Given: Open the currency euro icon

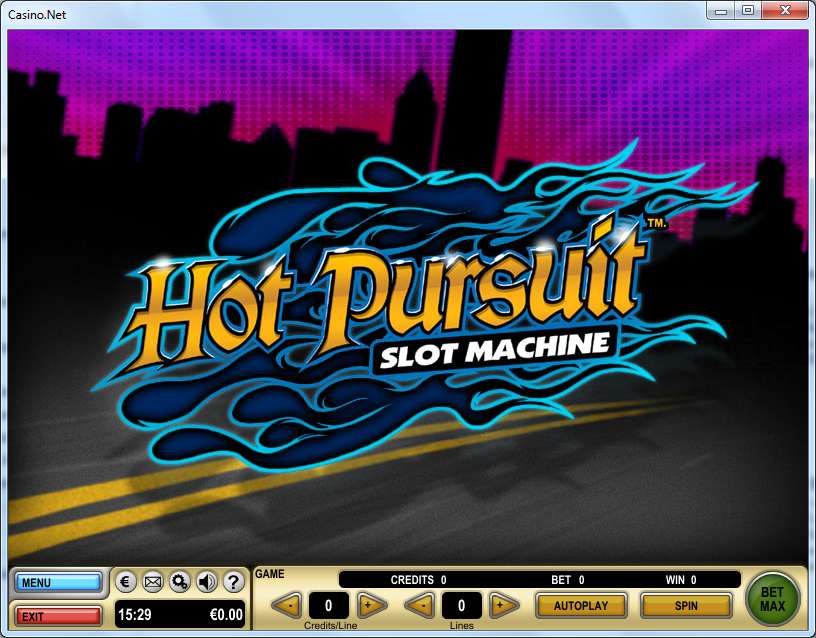Looking at the screenshot, I should click(x=125, y=582).
